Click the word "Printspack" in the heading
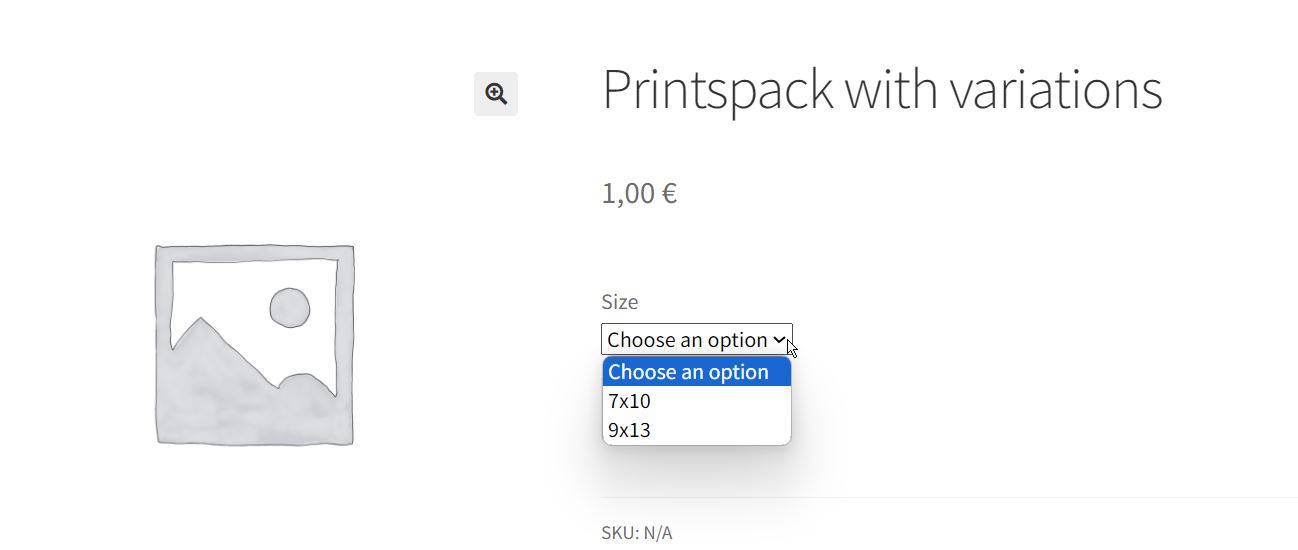Image resolution: width=1298 pixels, height=550 pixels. tap(718, 89)
